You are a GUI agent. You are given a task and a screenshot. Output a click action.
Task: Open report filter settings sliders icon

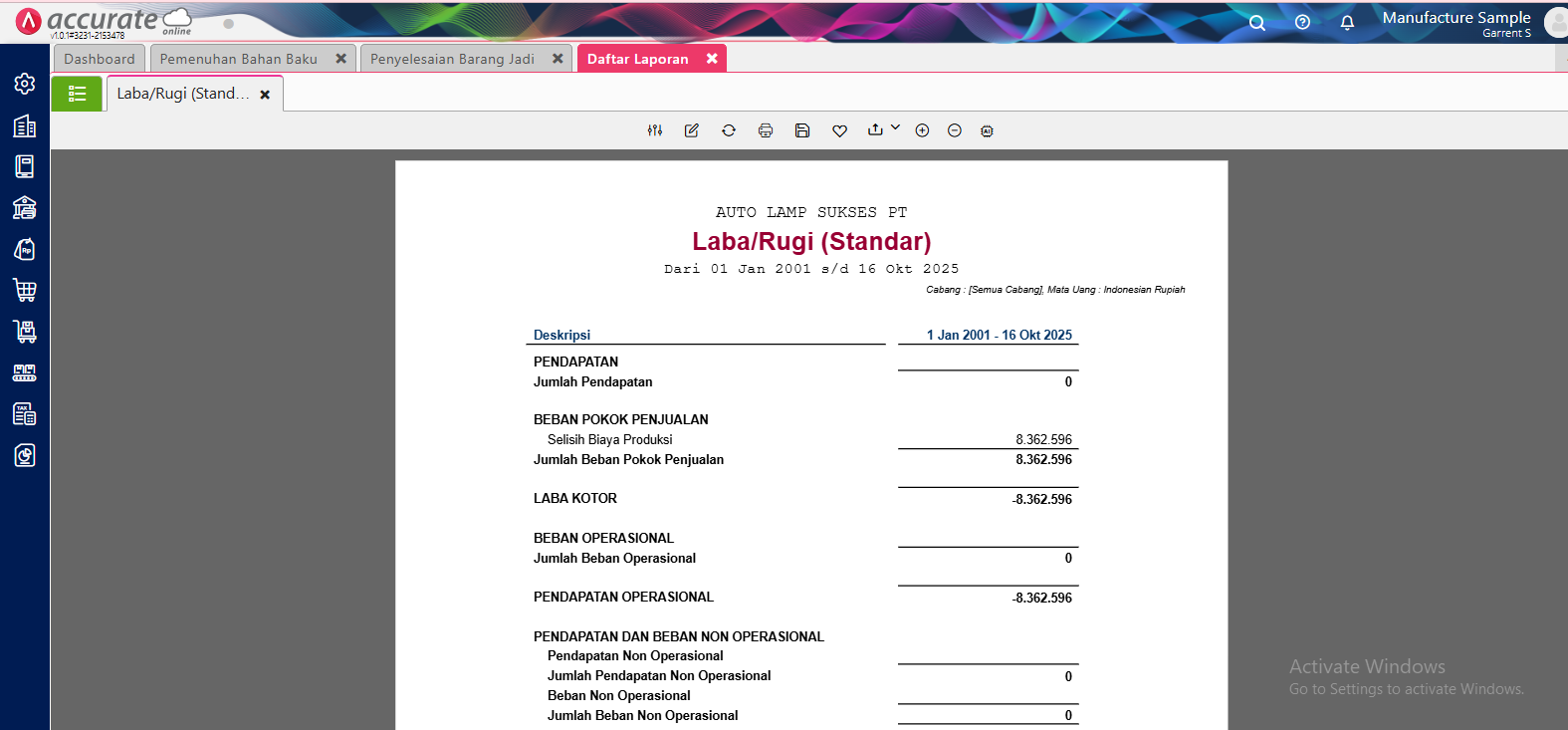click(655, 130)
